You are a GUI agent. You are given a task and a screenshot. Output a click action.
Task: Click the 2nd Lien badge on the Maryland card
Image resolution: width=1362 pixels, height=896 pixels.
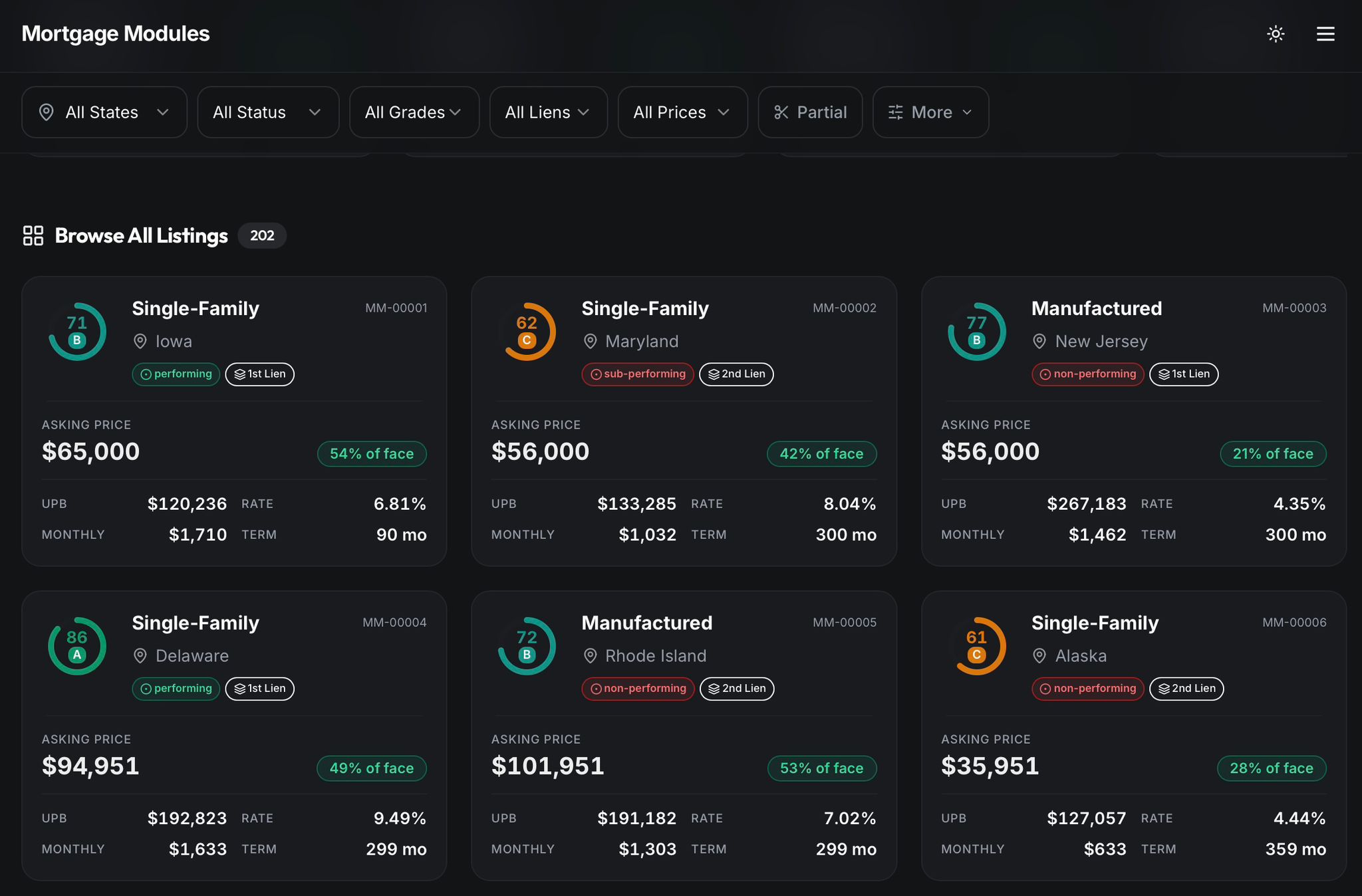click(x=736, y=374)
